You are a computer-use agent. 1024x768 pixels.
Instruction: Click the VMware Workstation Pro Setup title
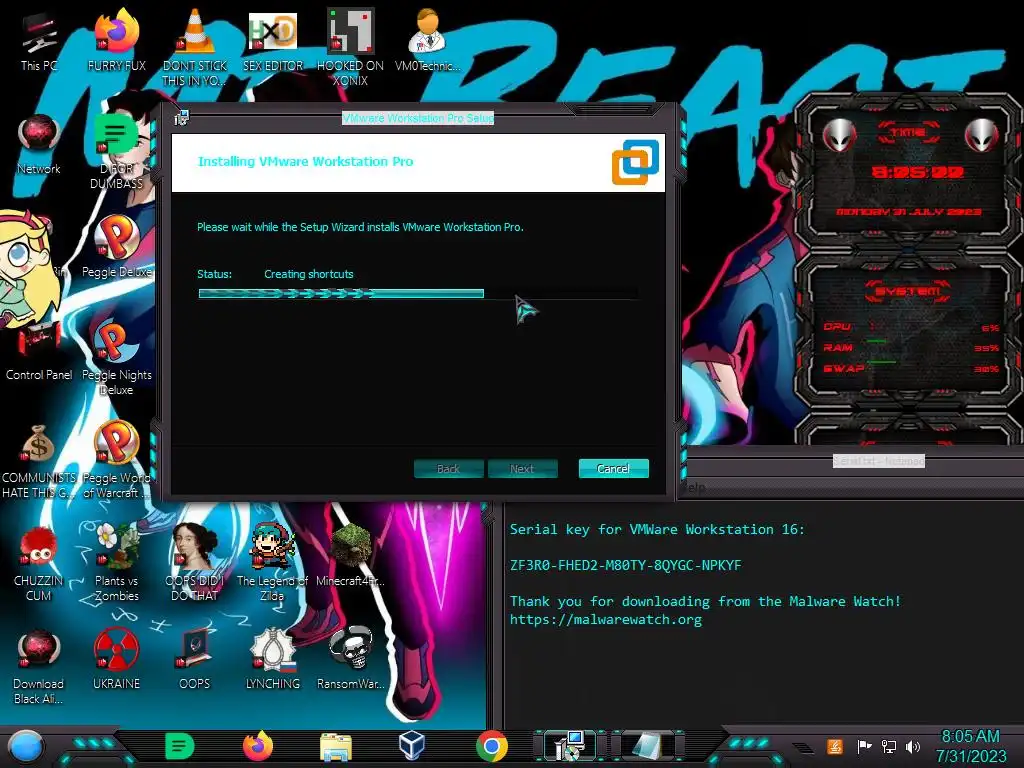pos(418,118)
